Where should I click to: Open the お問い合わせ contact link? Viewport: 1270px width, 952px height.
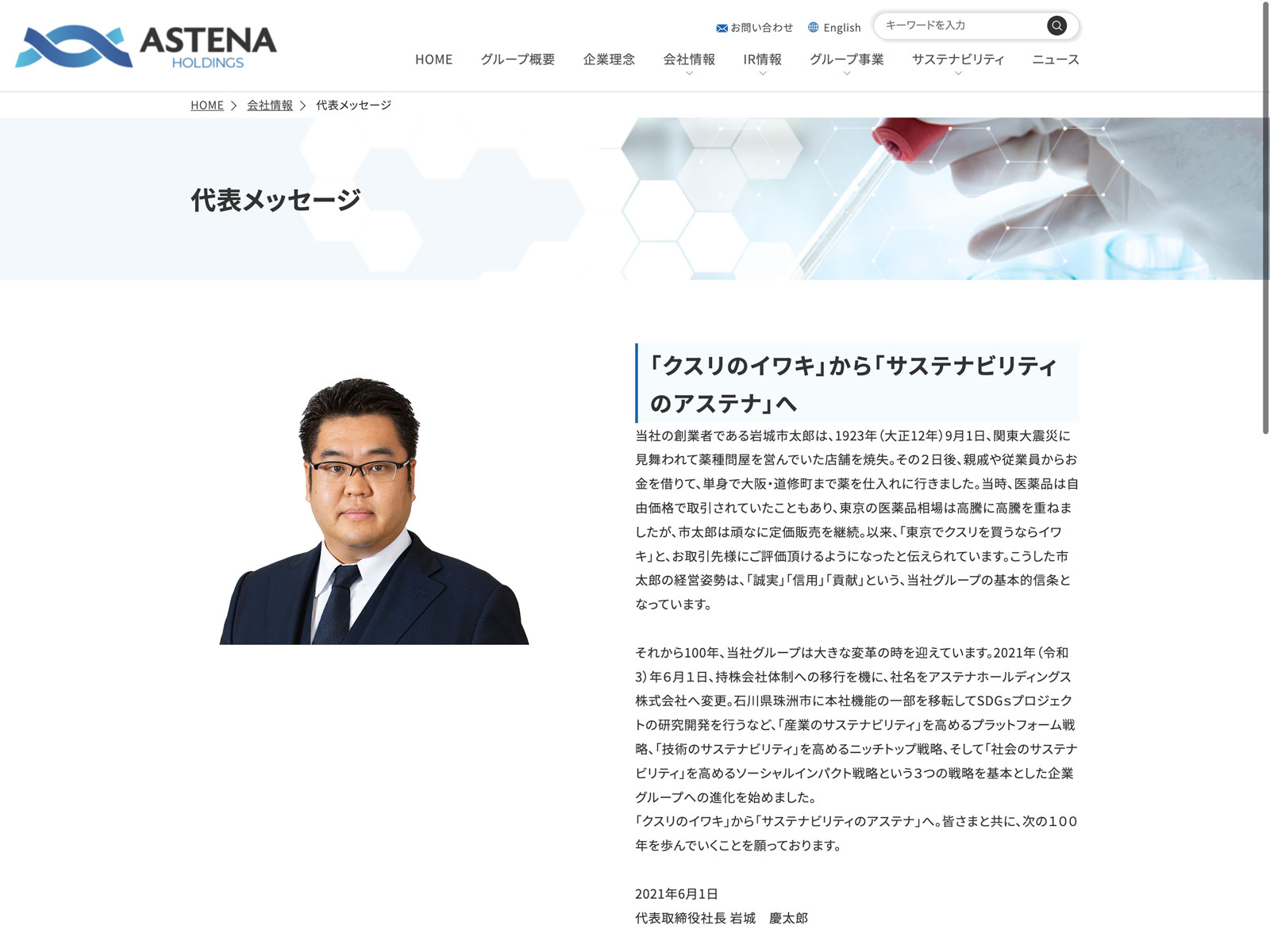coord(761,28)
